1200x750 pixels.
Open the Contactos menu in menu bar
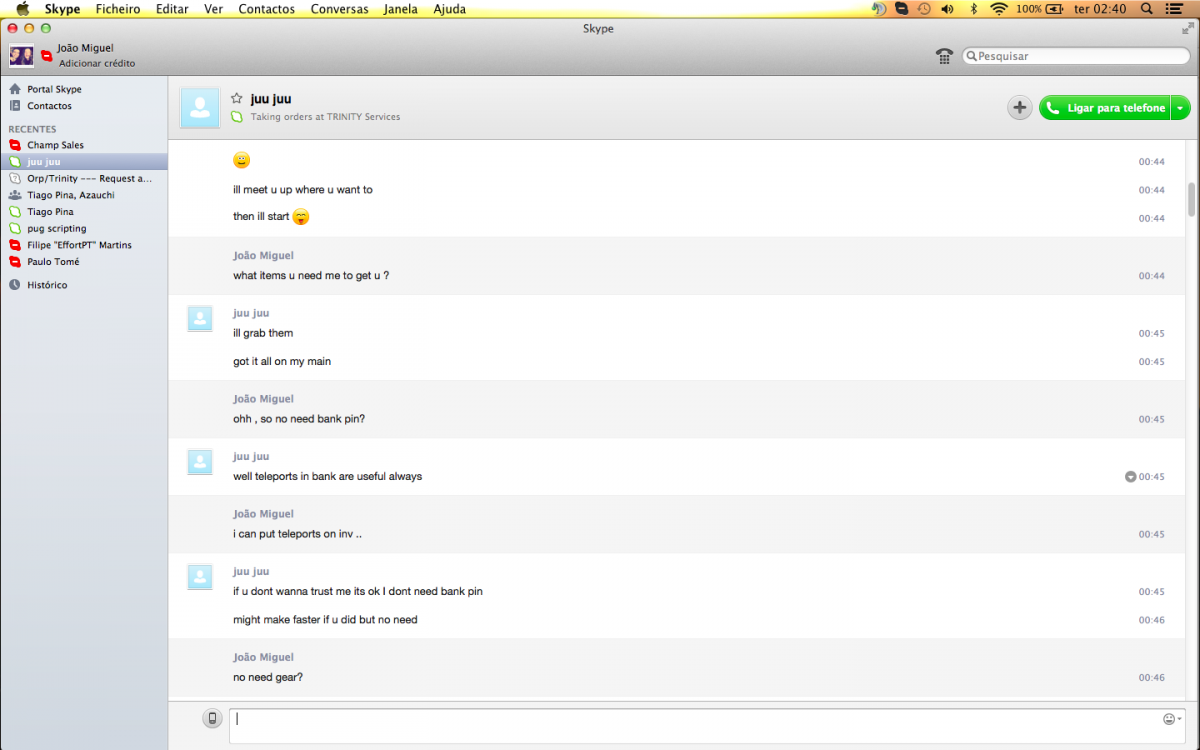(x=266, y=9)
